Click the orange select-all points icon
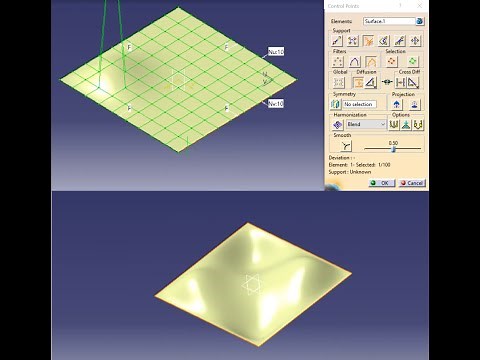 tap(391, 61)
